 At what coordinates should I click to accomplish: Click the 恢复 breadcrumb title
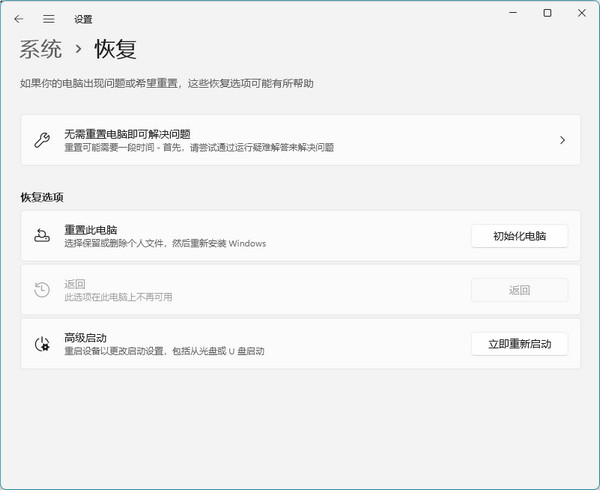pos(116,49)
